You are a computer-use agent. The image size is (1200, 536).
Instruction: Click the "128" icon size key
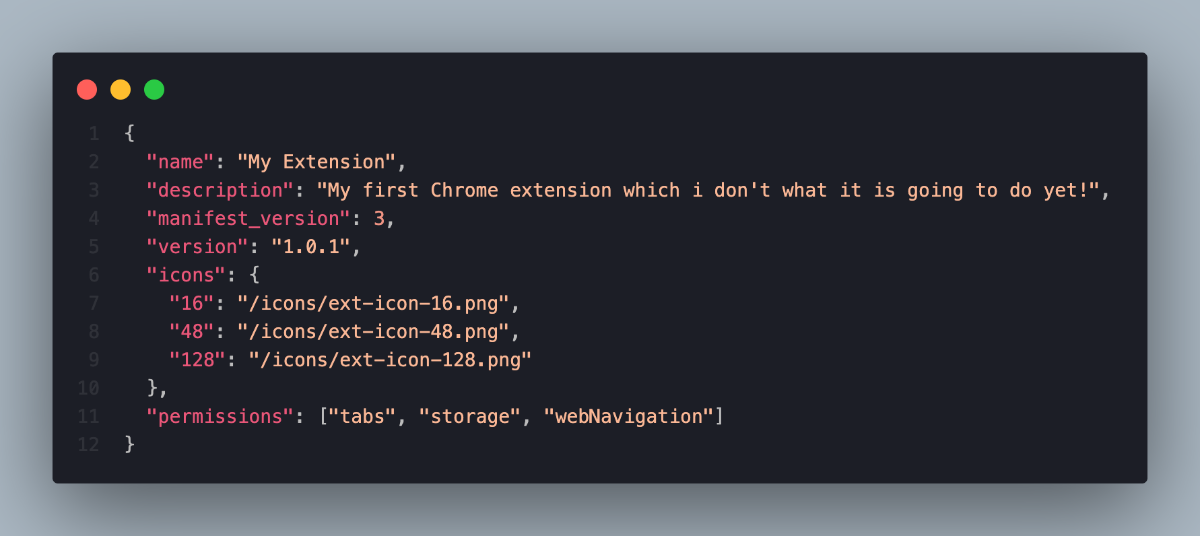pos(198,359)
